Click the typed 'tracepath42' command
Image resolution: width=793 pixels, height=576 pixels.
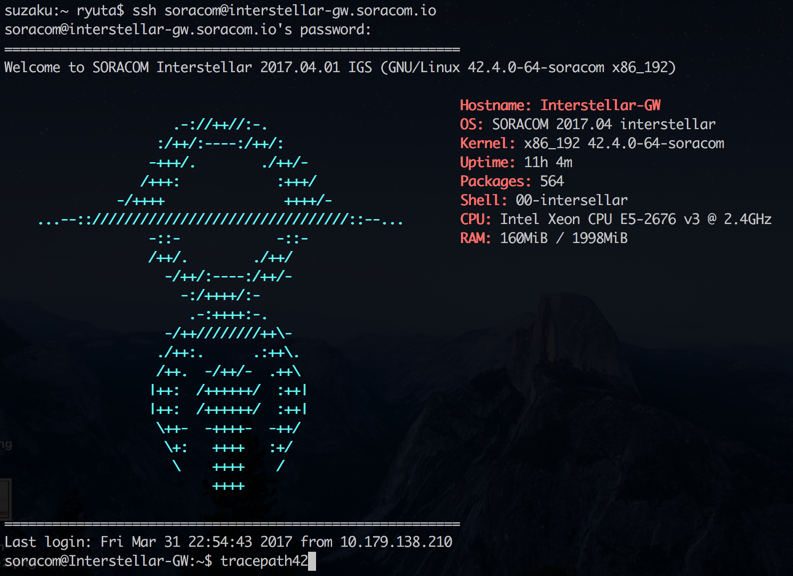tap(264, 561)
